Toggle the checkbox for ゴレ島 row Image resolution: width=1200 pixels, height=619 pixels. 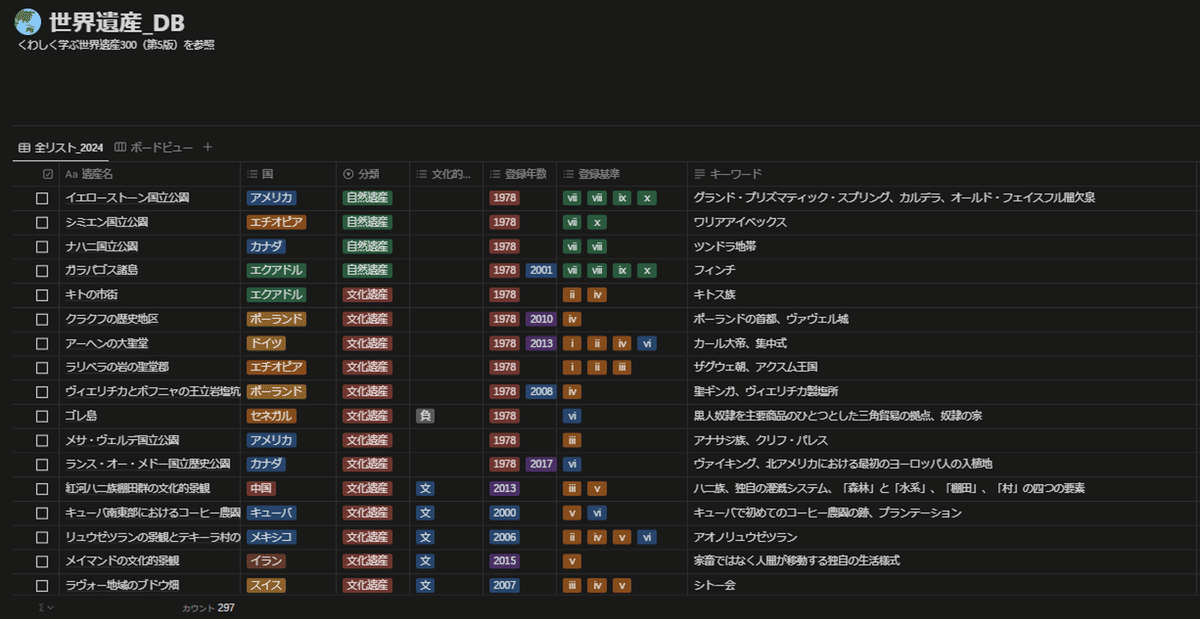[x=42, y=416]
